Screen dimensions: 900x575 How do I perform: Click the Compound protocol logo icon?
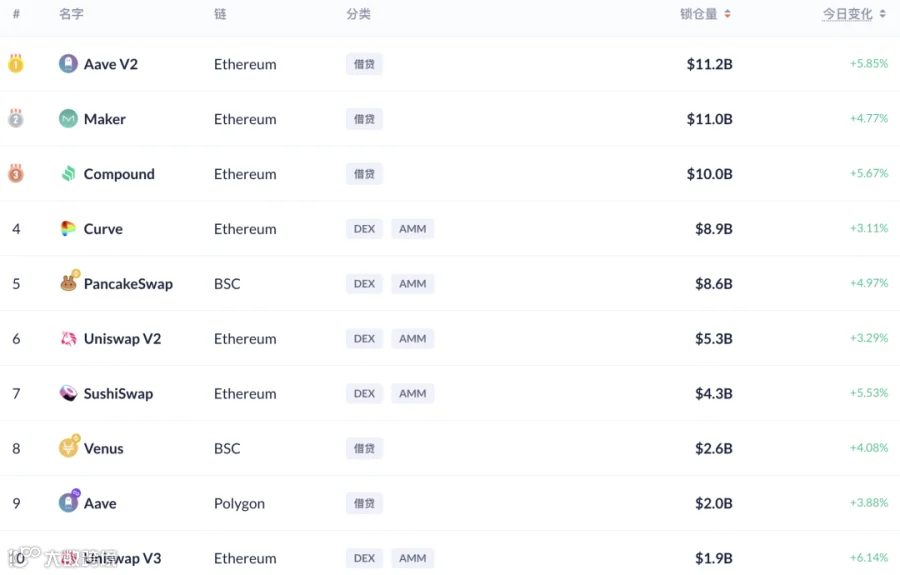68,174
